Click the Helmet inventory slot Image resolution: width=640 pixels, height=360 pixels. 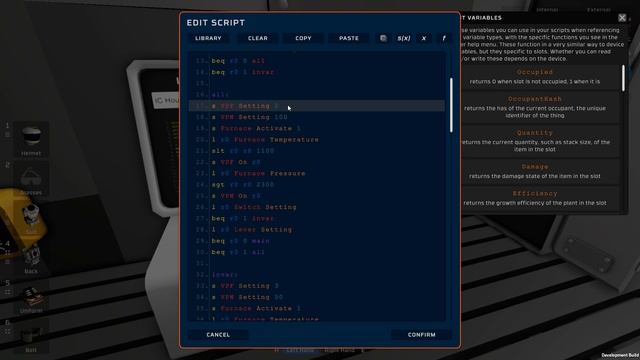click(x=31, y=140)
